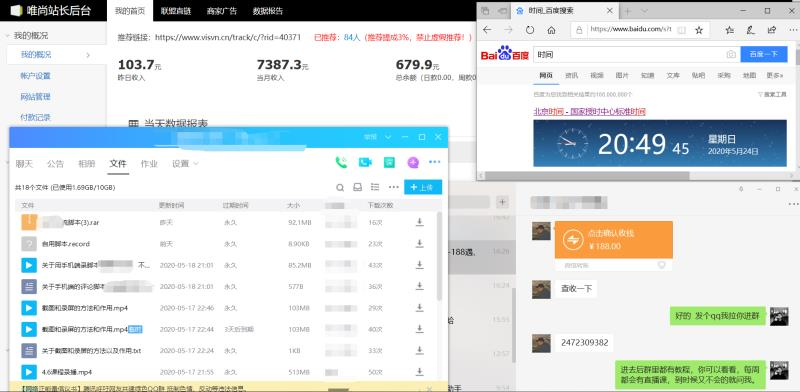Open the blue three-dot more menu in group window
The width and height of the screenshot is (800, 392).
435,162
